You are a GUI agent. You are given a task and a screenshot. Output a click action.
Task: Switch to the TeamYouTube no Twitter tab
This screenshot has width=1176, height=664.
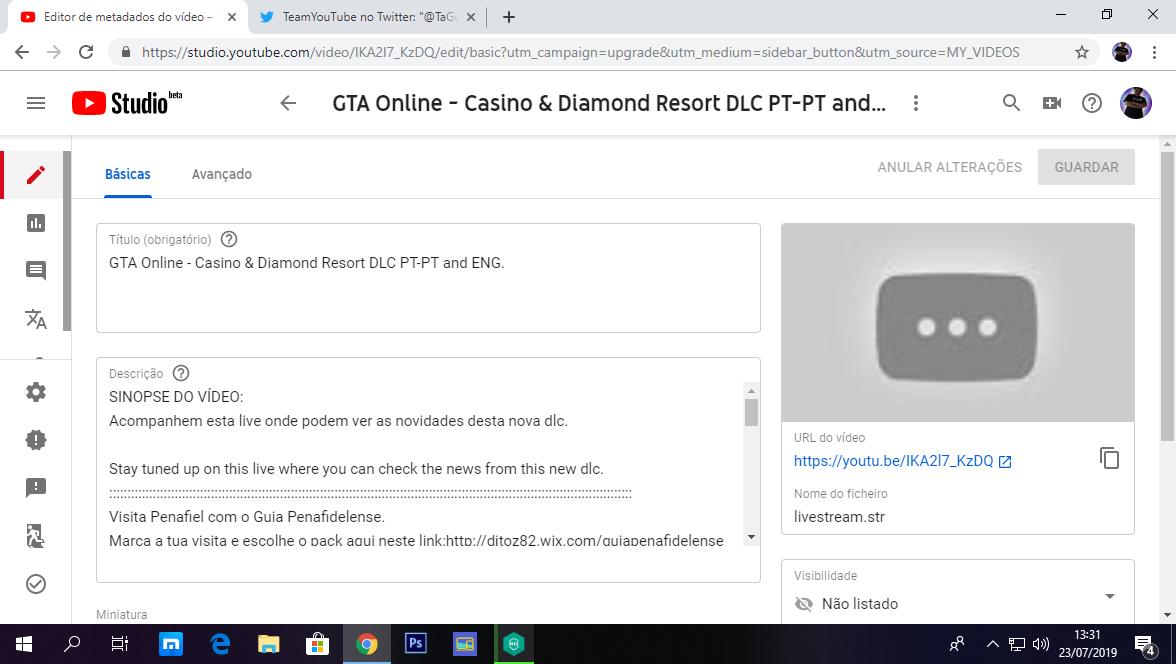point(368,17)
